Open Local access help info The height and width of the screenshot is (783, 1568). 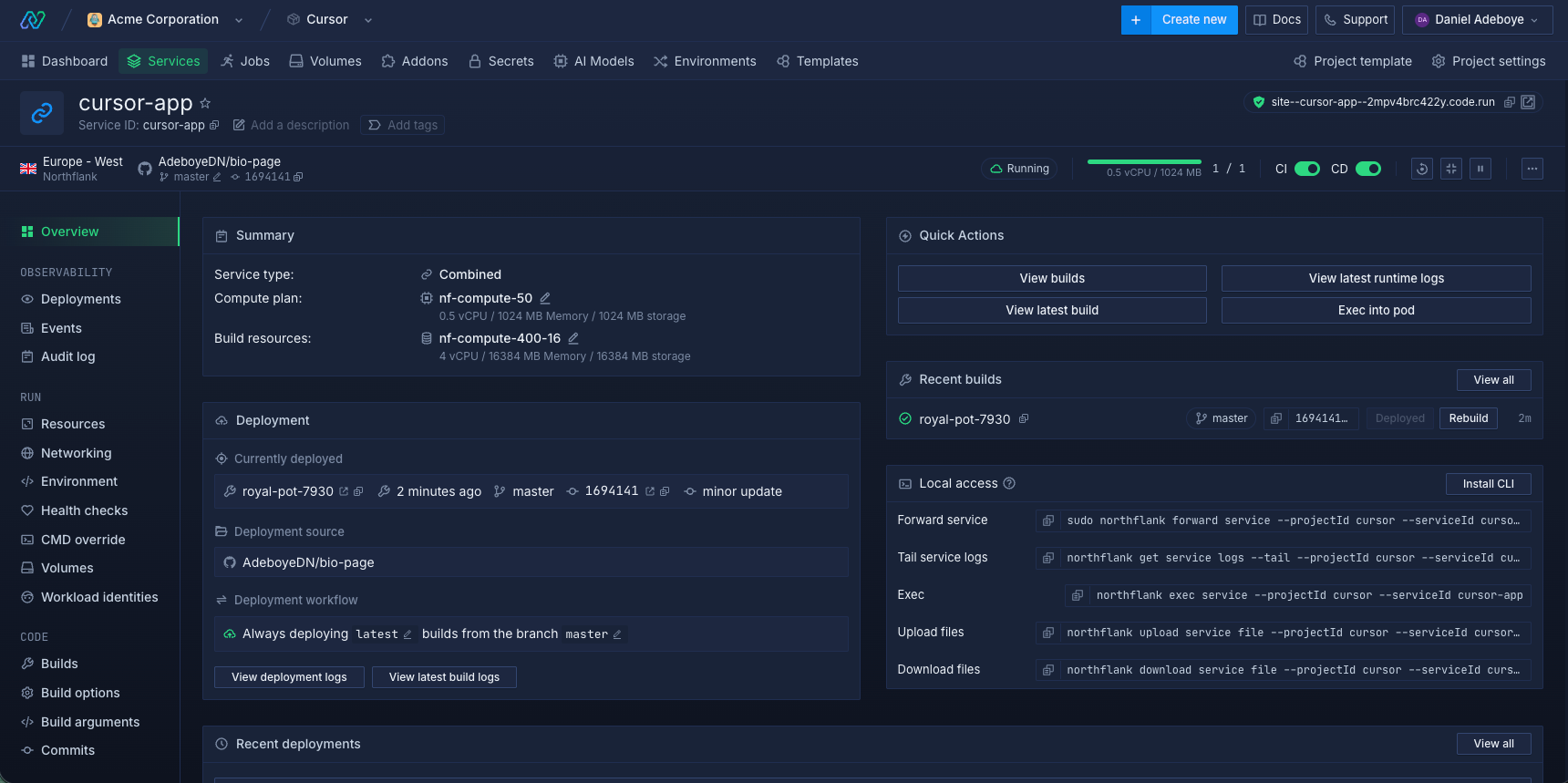1009,484
